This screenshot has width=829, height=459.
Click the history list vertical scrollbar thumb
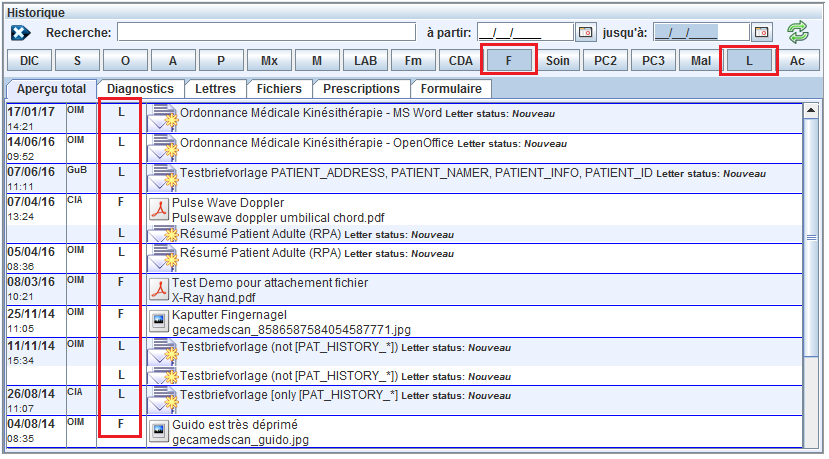(x=812, y=235)
